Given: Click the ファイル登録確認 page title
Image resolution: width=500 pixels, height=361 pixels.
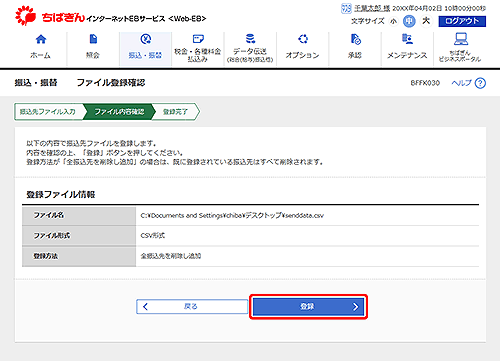Looking at the screenshot, I should 111,83.
